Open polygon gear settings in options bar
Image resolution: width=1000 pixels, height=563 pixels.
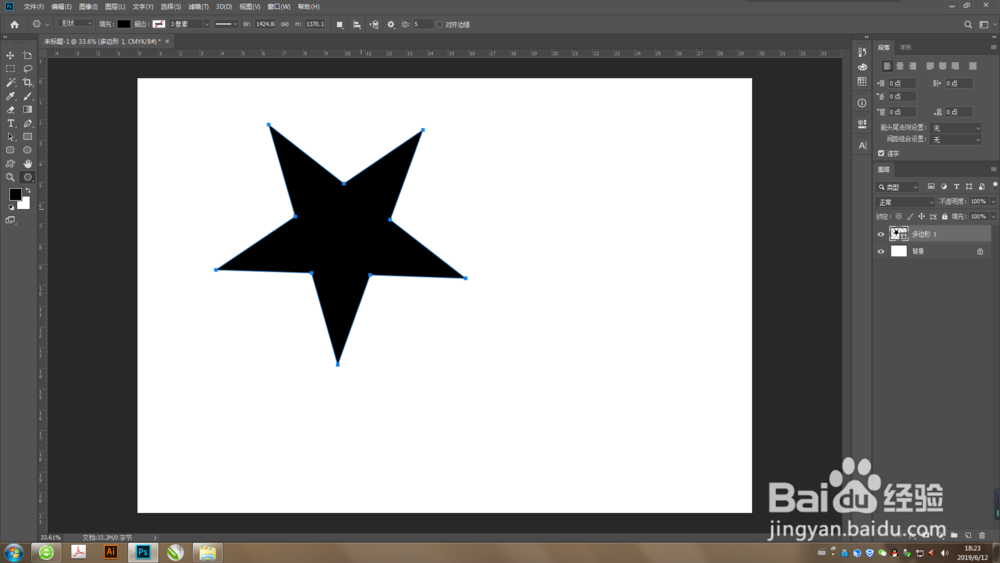coord(391,24)
